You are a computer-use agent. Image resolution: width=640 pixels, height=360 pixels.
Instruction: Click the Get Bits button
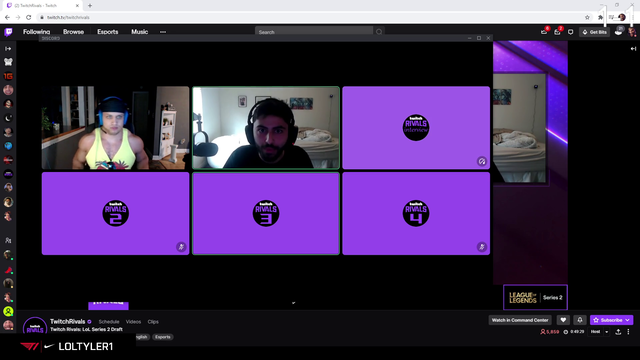click(594, 32)
